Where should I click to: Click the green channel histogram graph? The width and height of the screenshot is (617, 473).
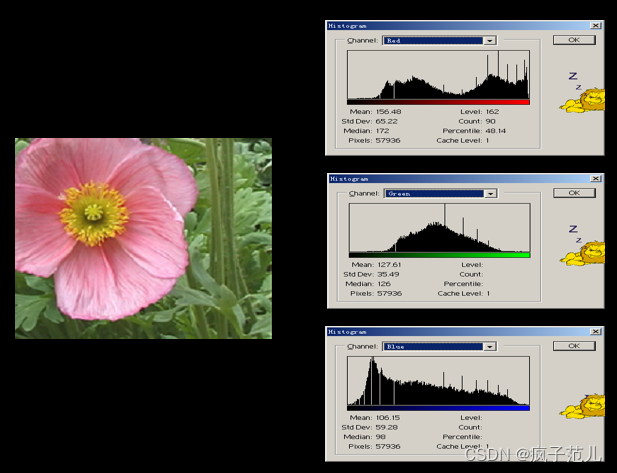pyautogui.click(x=440, y=228)
